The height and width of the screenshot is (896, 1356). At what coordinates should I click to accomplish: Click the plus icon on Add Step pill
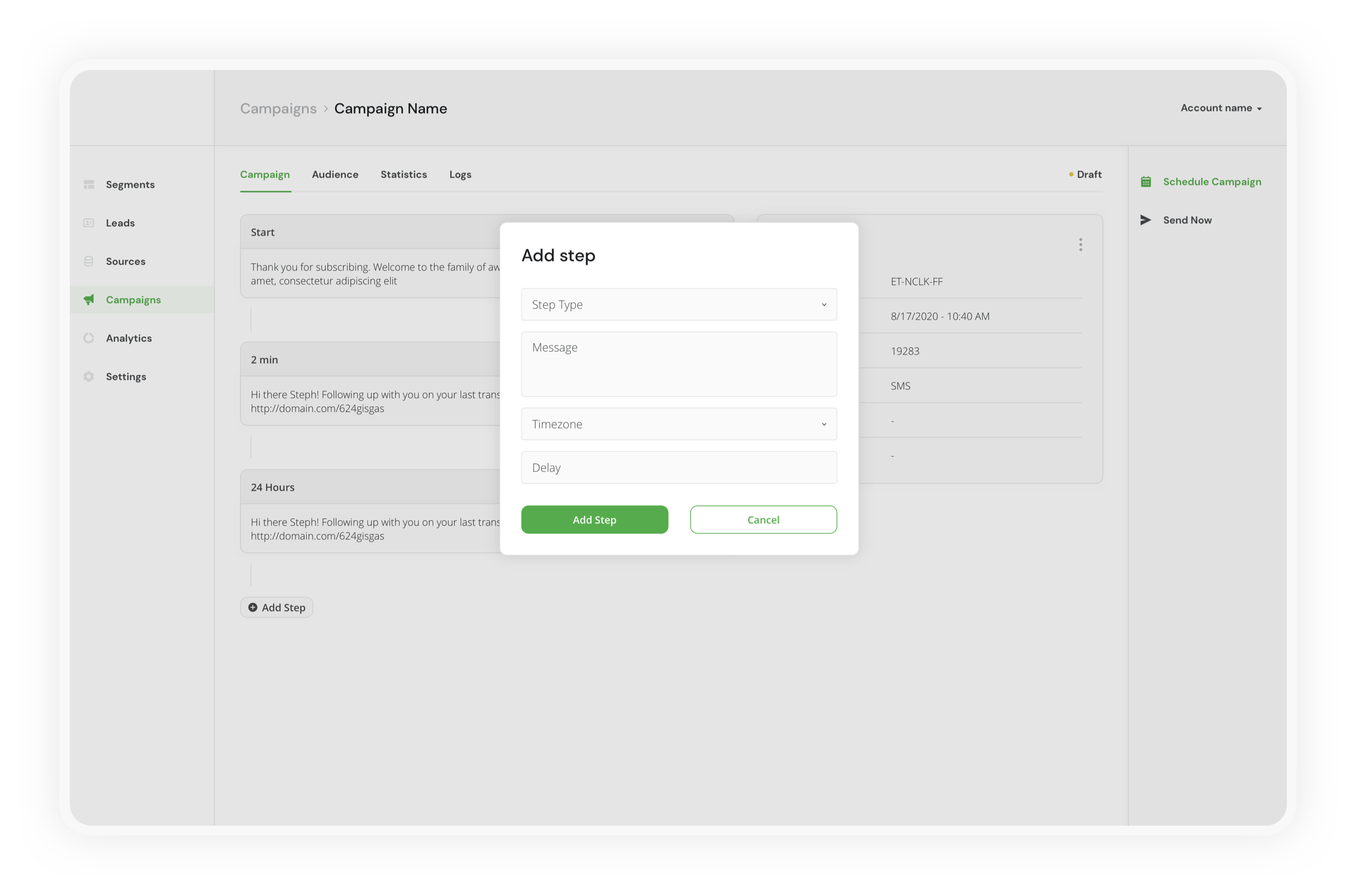point(253,607)
